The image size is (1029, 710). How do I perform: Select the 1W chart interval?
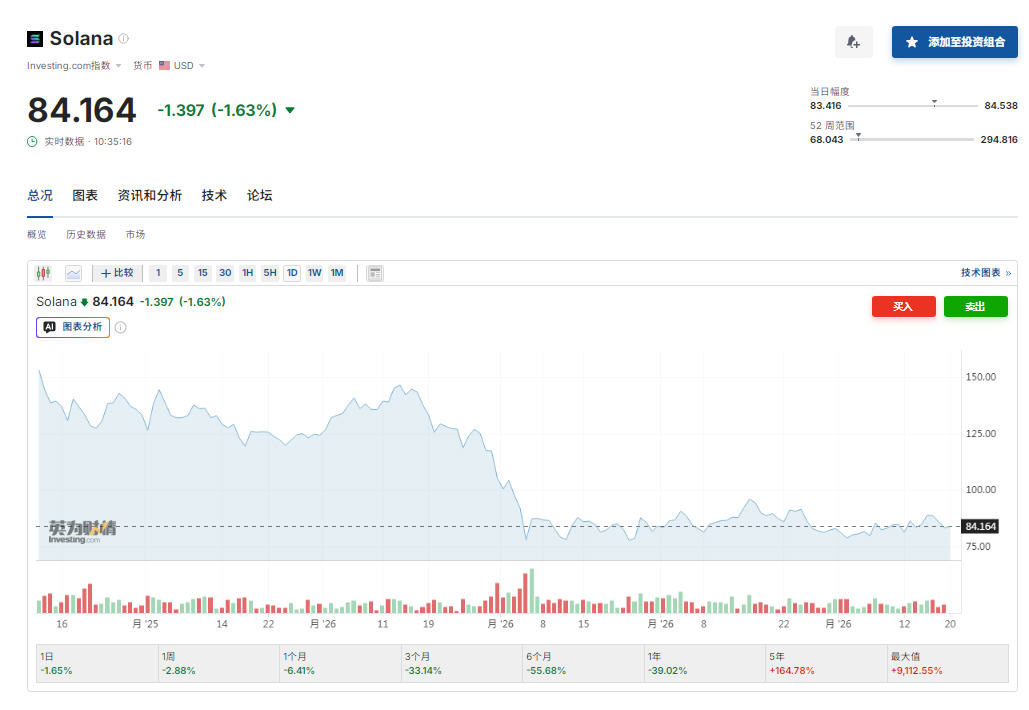click(314, 273)
